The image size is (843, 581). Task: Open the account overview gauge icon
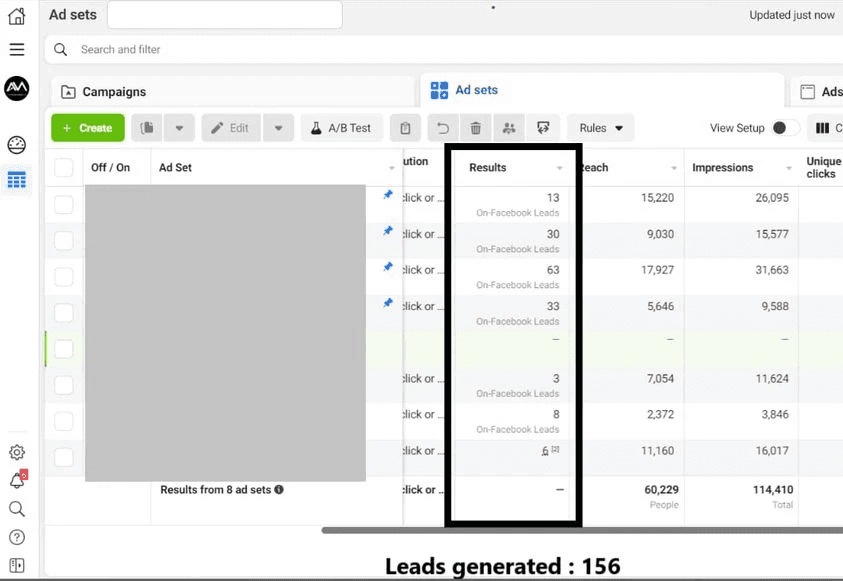17,145
